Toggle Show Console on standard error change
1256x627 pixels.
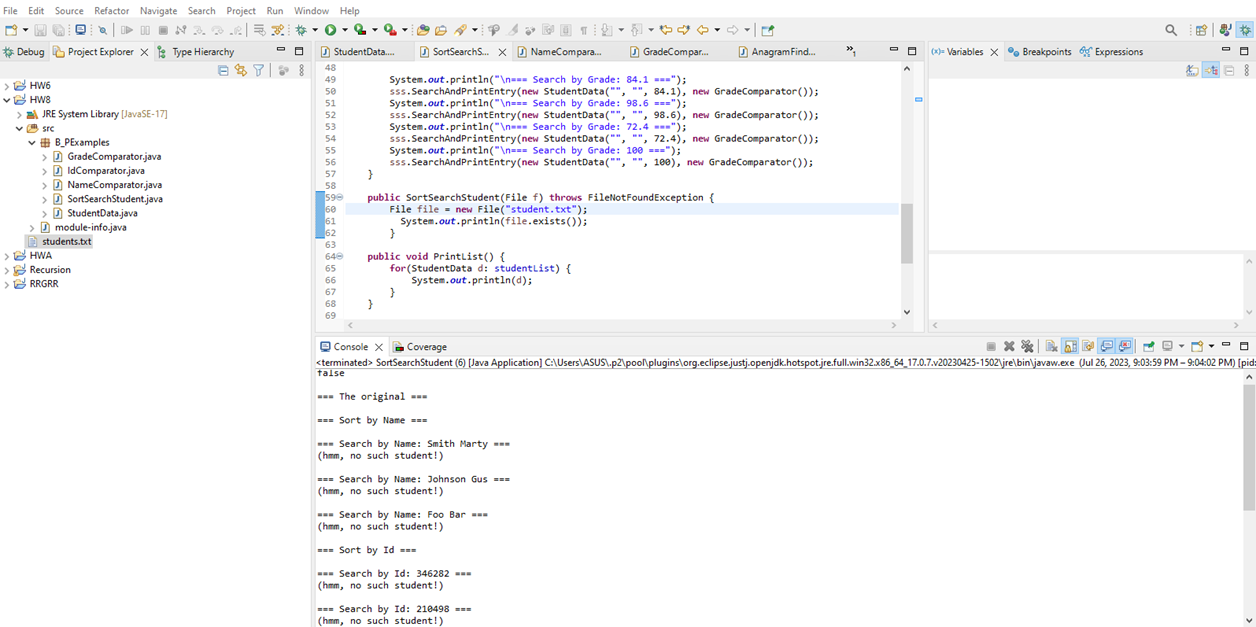[1124, 347]
